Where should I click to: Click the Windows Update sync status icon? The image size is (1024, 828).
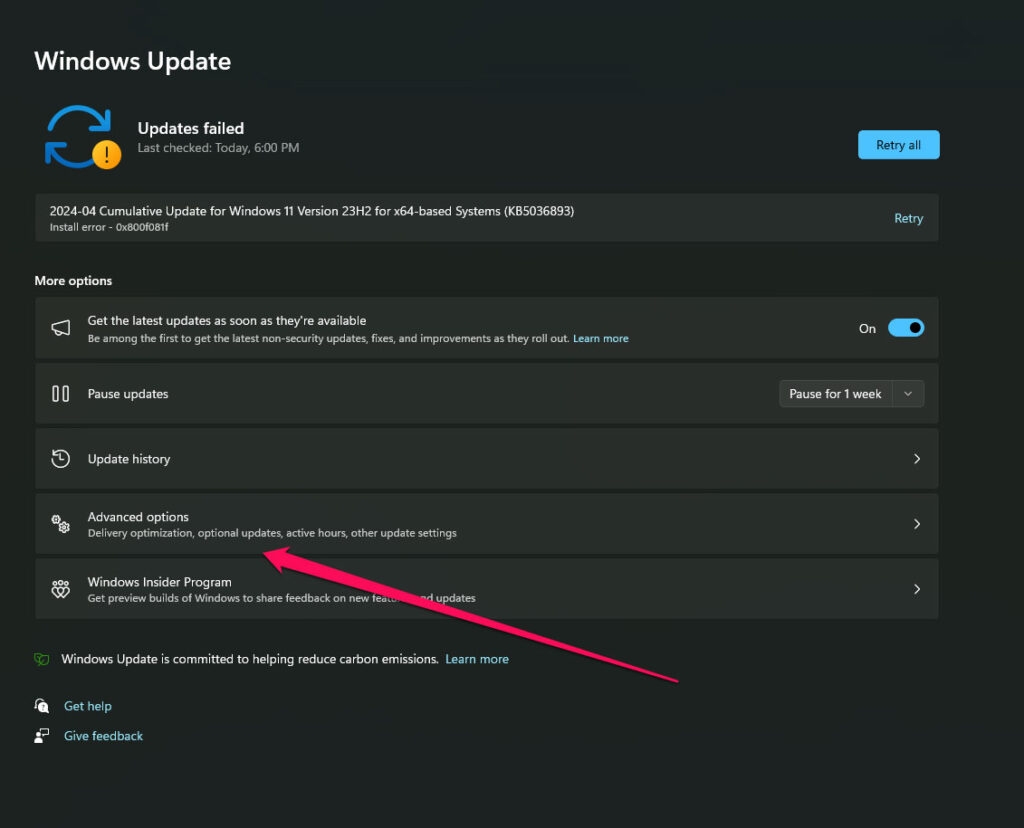tap(82, 137)
